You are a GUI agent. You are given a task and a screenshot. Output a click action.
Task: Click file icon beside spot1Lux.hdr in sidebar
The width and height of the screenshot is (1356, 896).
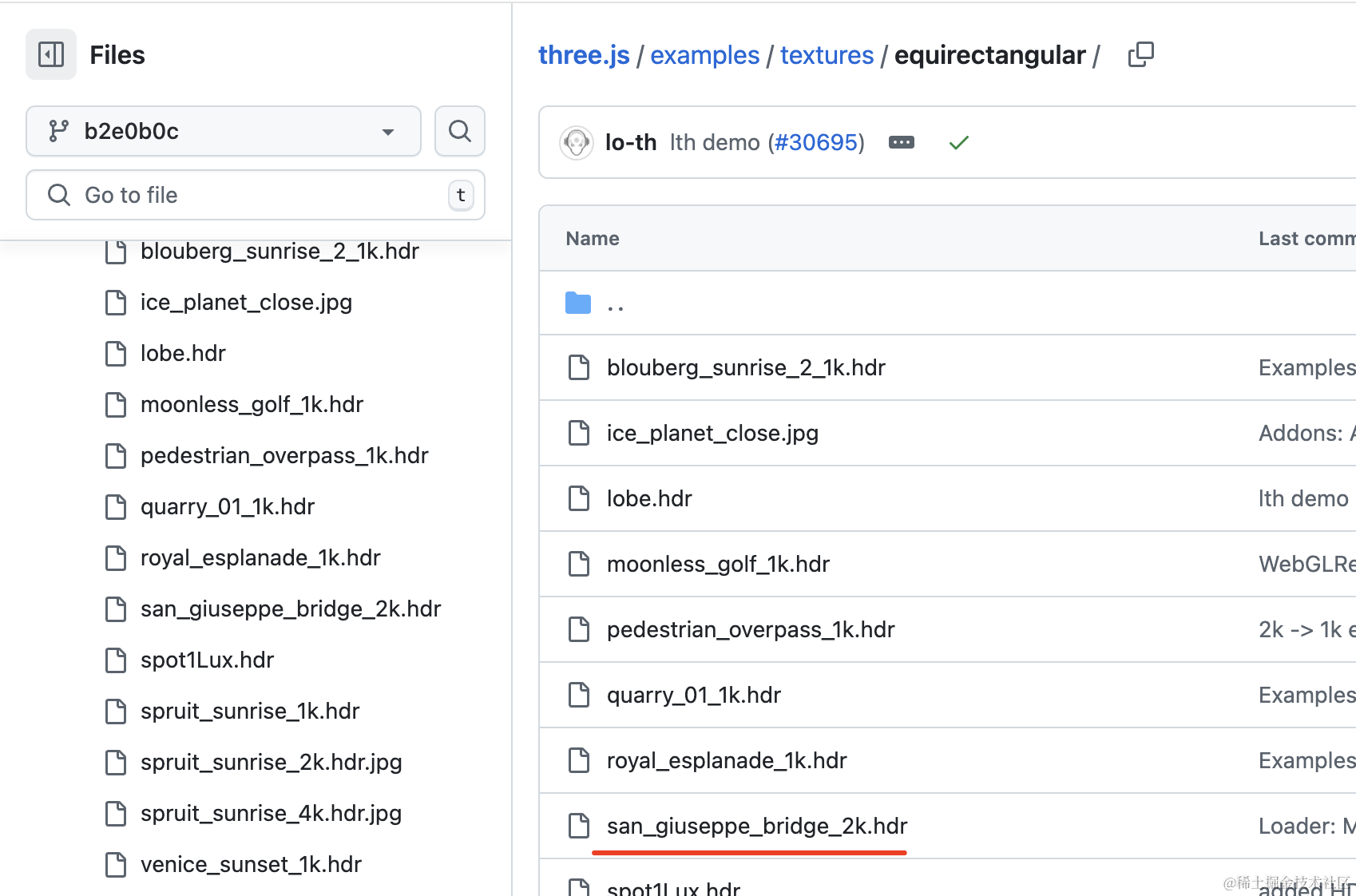pyautogui.click(x=116, y=660)
